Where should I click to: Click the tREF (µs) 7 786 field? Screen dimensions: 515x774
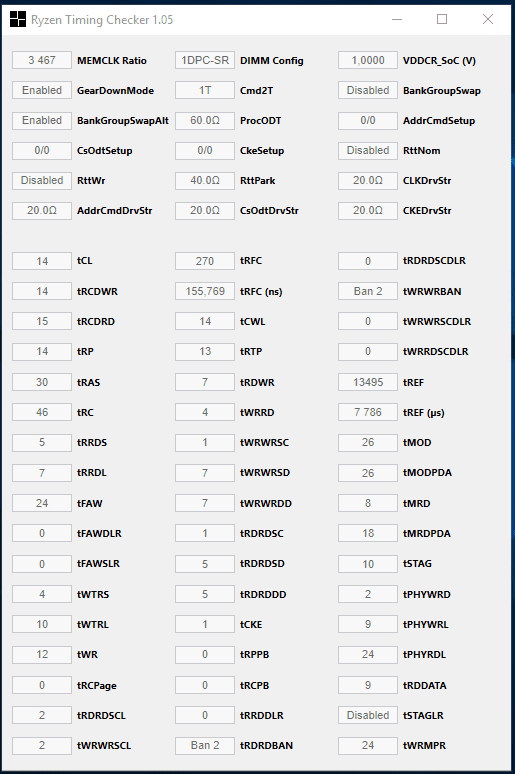[368, 412]
